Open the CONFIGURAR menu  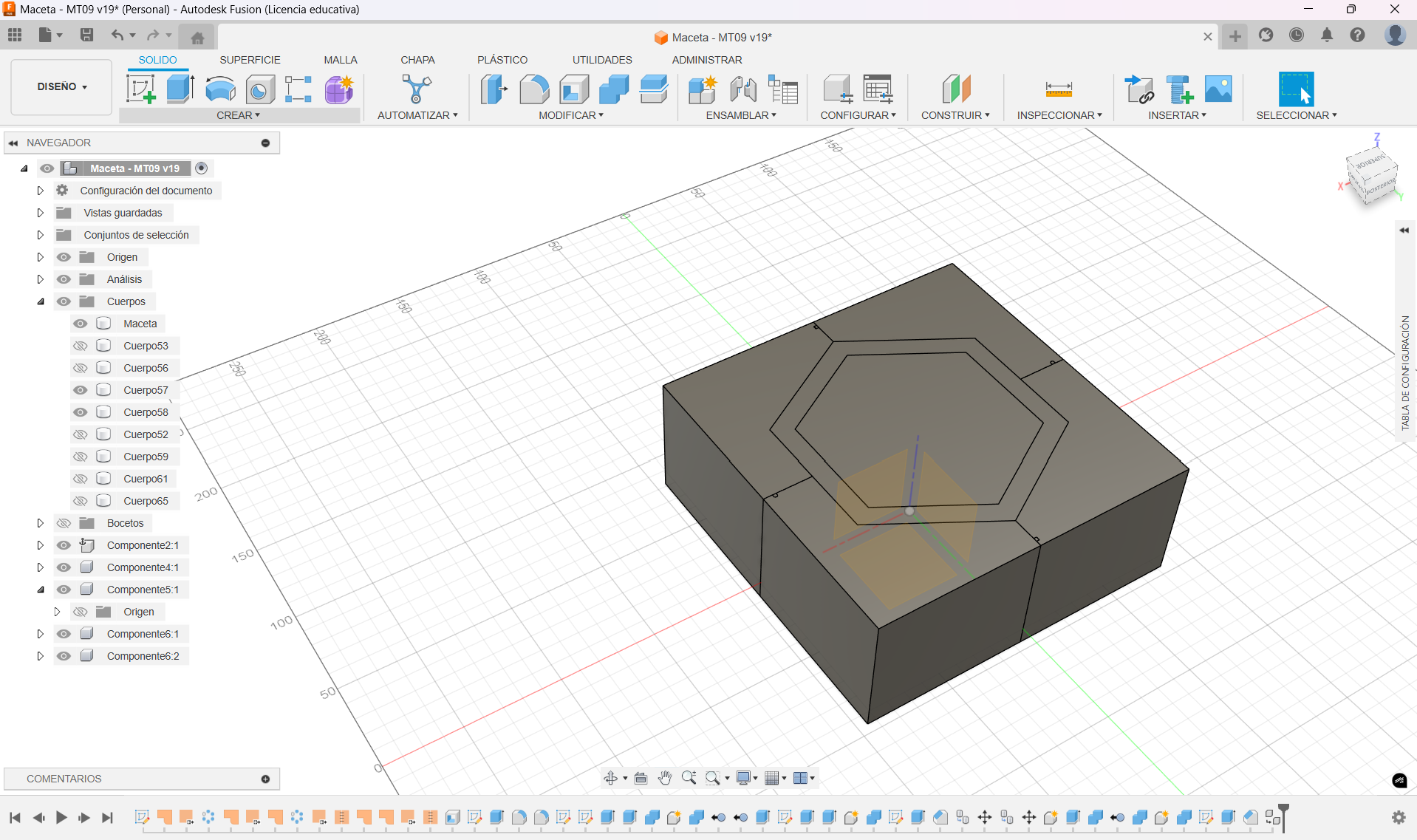(858, 115)
